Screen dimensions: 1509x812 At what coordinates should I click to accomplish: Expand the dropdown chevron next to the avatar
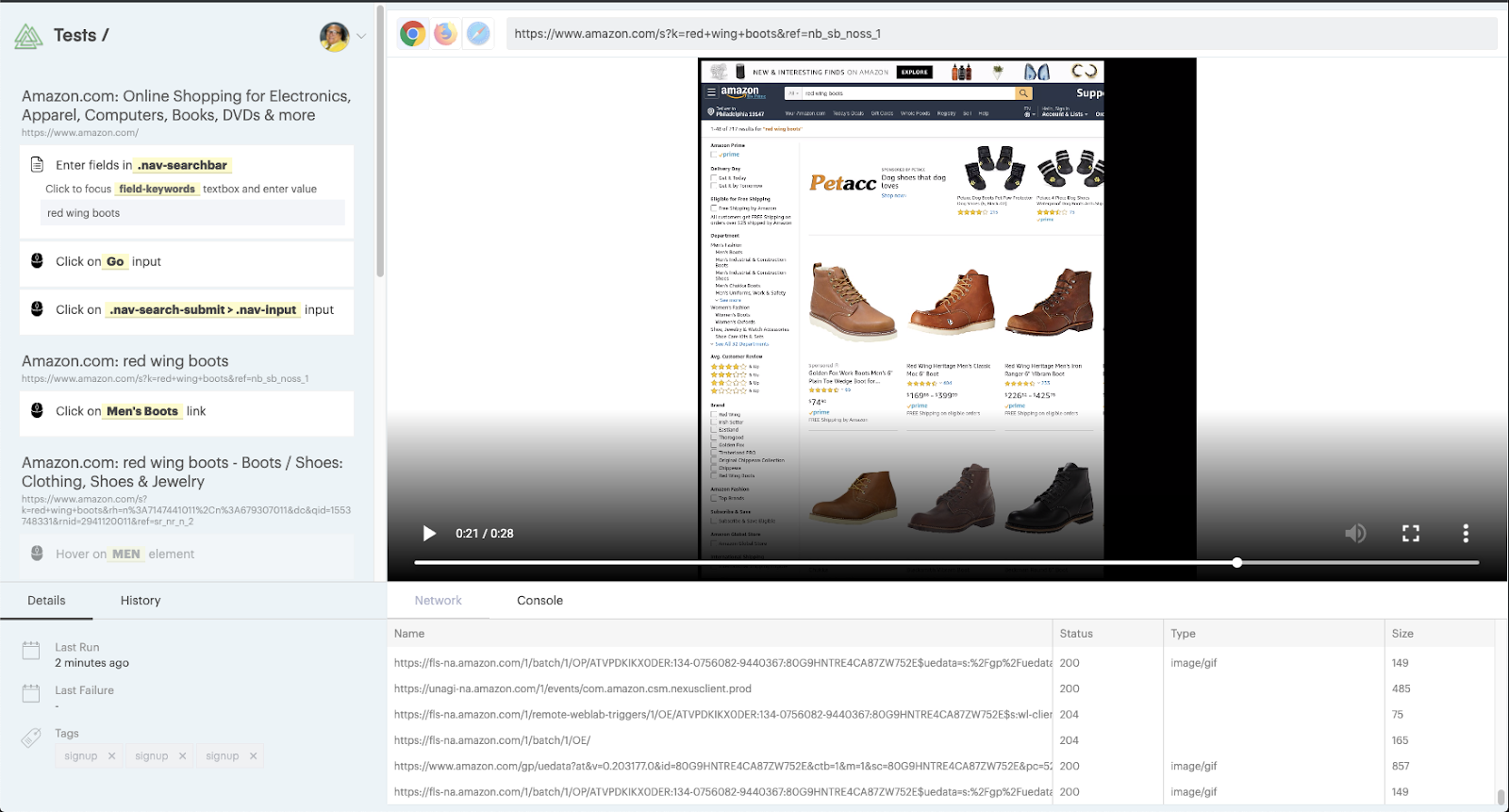click(x=361, y=37)
